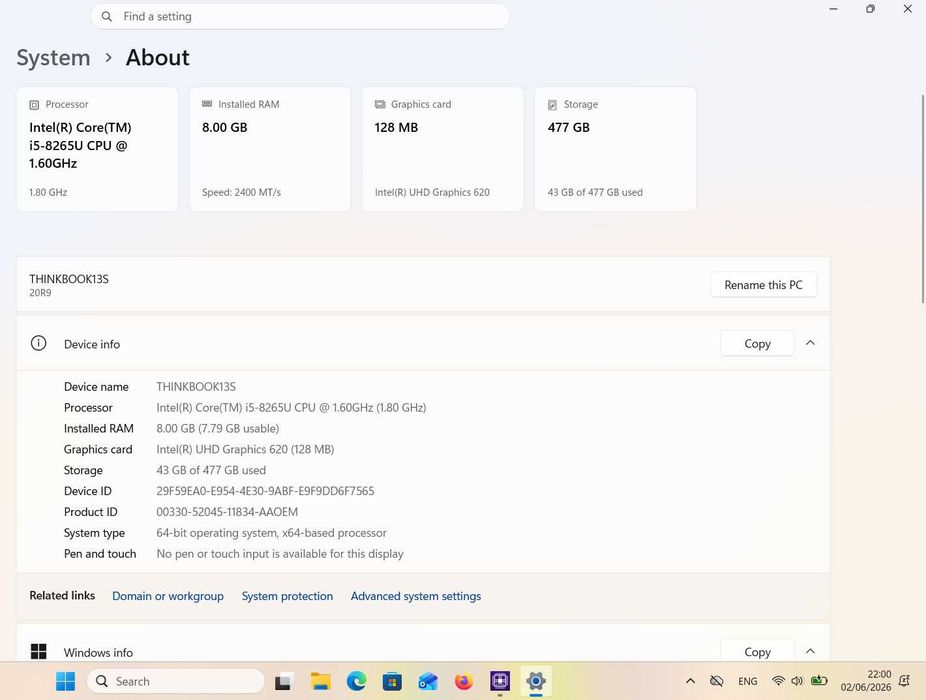Click the cloud sync off tray icon
The image size is (926, 700).
716,681
